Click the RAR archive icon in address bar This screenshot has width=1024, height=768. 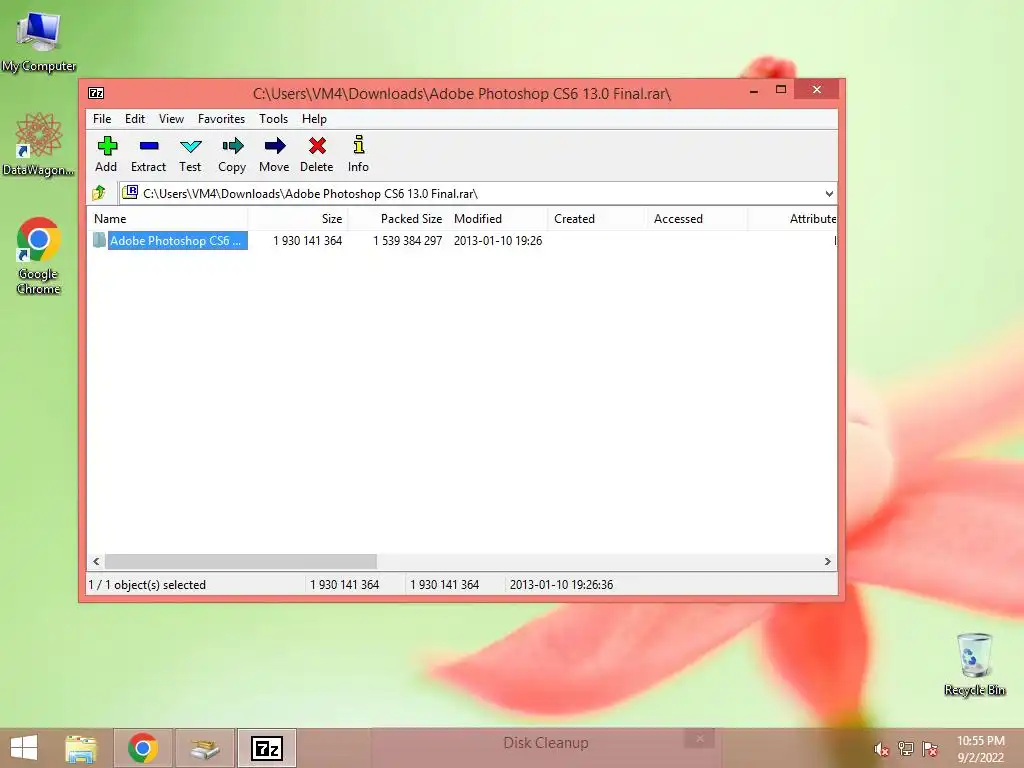click(131, 192)
